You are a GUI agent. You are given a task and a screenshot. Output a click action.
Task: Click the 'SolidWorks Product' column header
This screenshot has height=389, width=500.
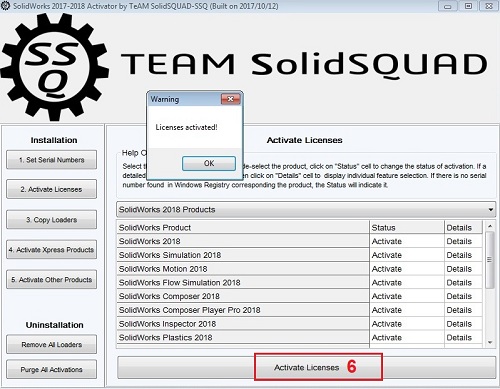coord(243,227)
